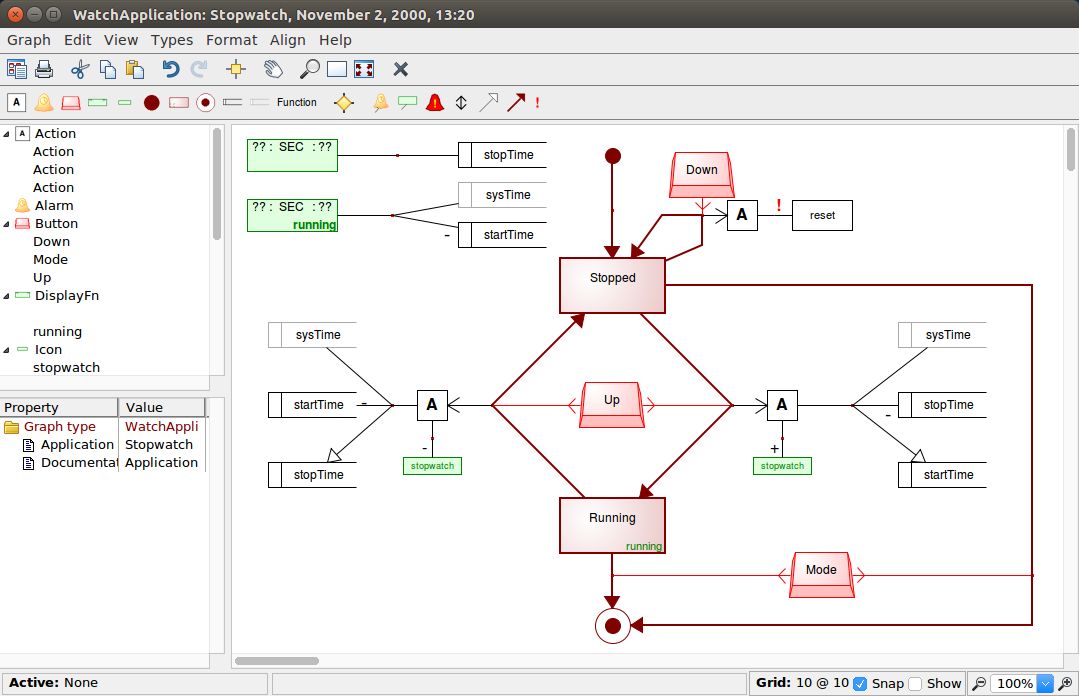The height and width of the screenshot is (696, 1079).
Task: Select the Pan hand tool
Action: (273, 69)
